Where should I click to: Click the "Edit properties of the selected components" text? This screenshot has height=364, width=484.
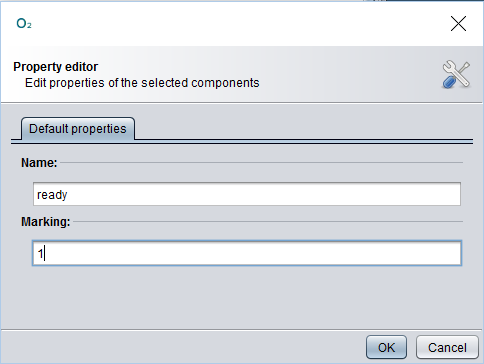(142, 83)
